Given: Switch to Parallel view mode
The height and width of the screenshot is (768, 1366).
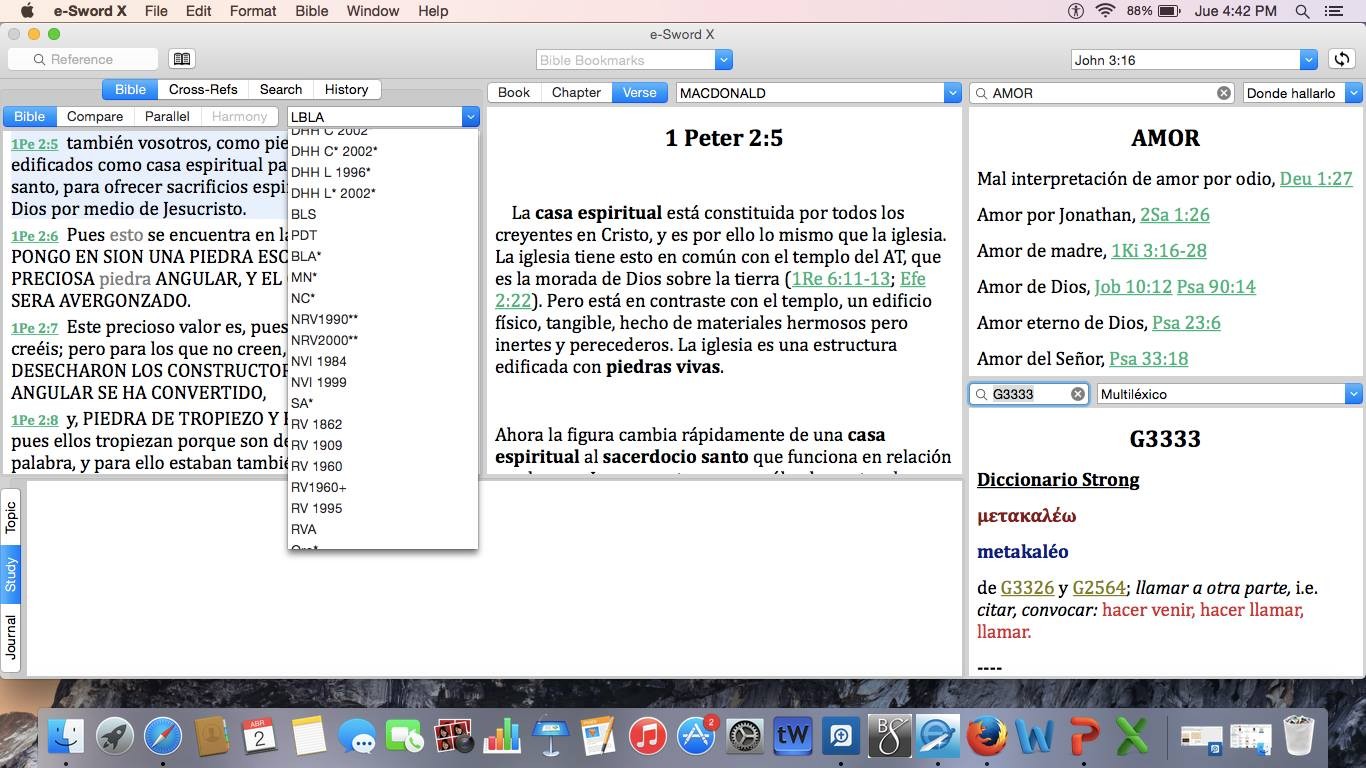Looking at the screenshot, I should (167, 116).
